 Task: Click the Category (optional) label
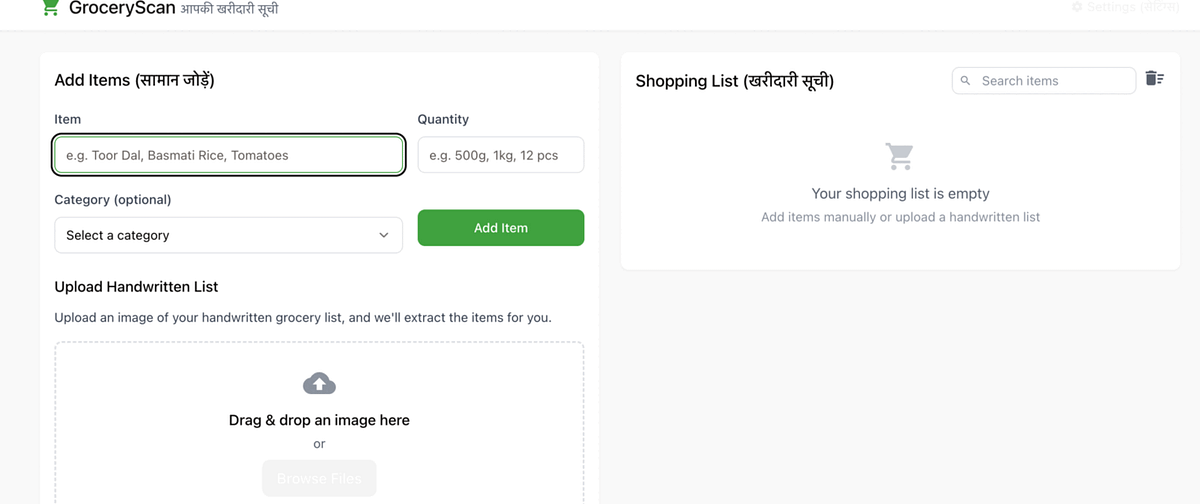(x=113, y=200)
